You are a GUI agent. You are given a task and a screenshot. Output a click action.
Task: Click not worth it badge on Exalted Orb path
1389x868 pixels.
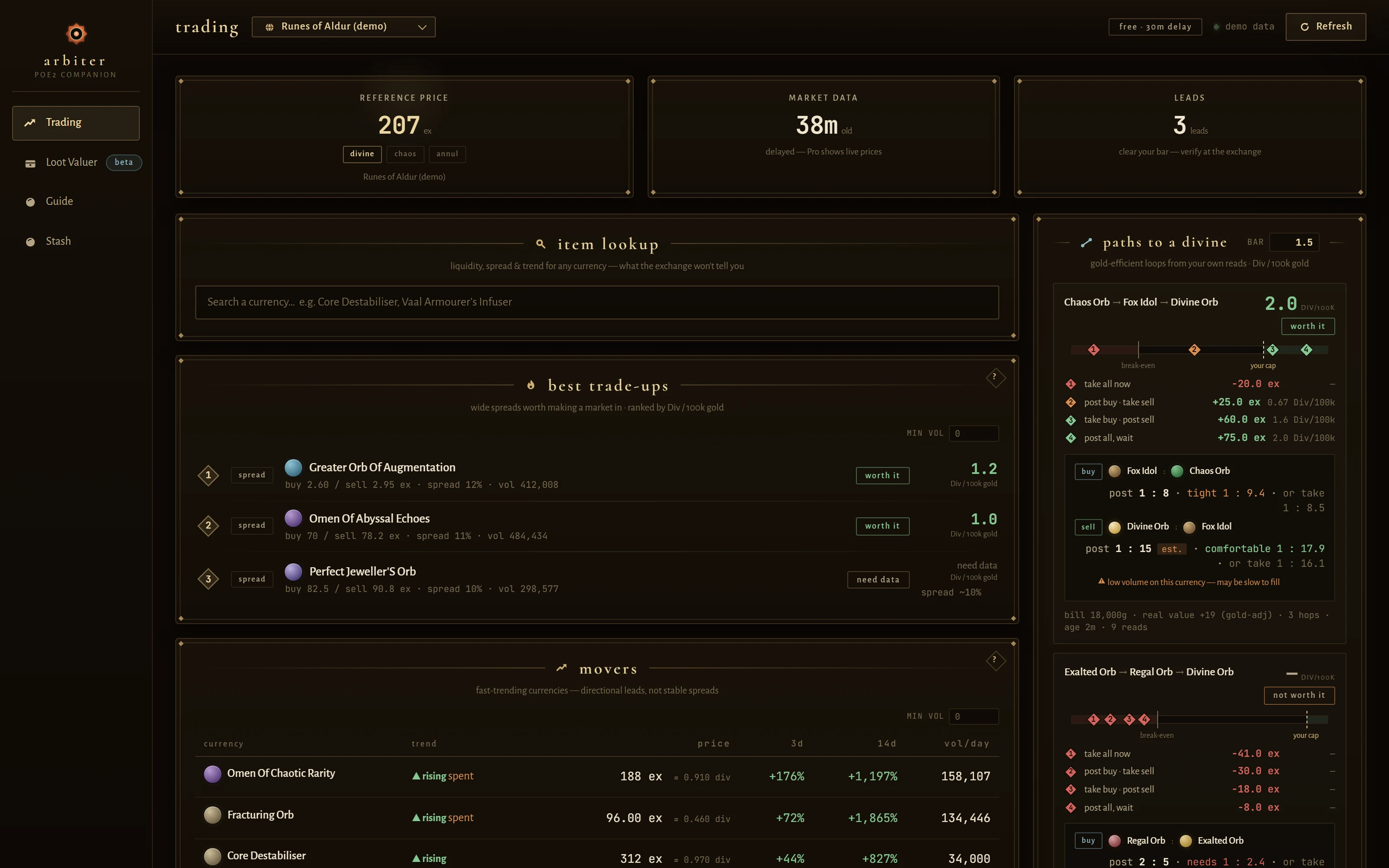[x=1299, y=695]
